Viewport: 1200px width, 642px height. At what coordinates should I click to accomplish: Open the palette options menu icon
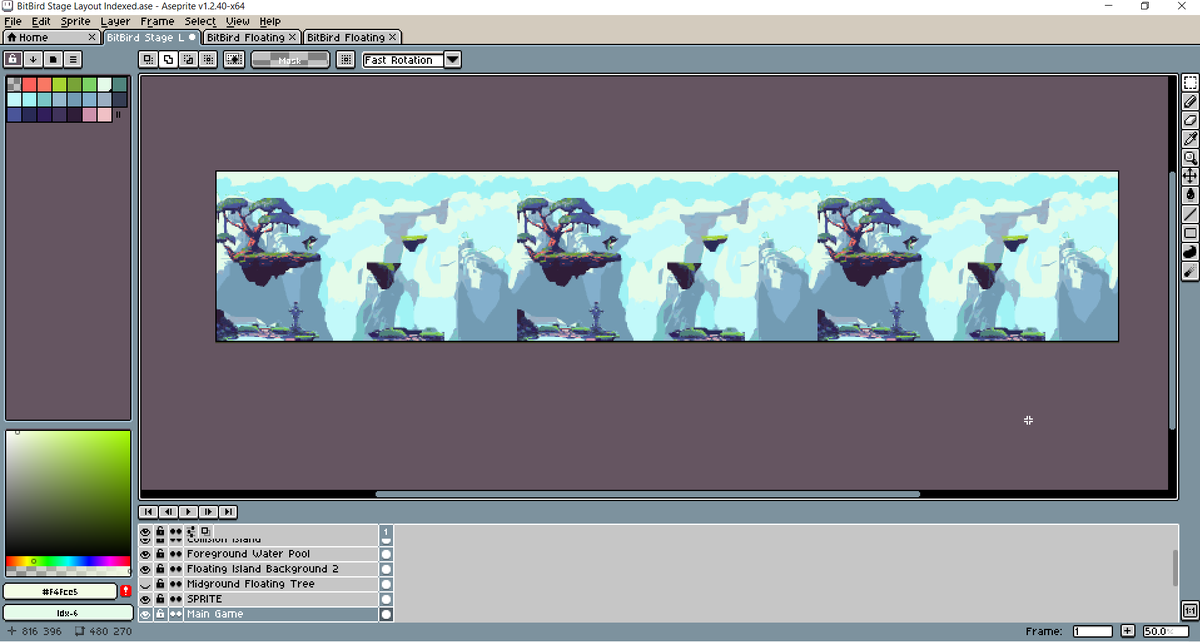pyautogui.click(x=72, y=60)
